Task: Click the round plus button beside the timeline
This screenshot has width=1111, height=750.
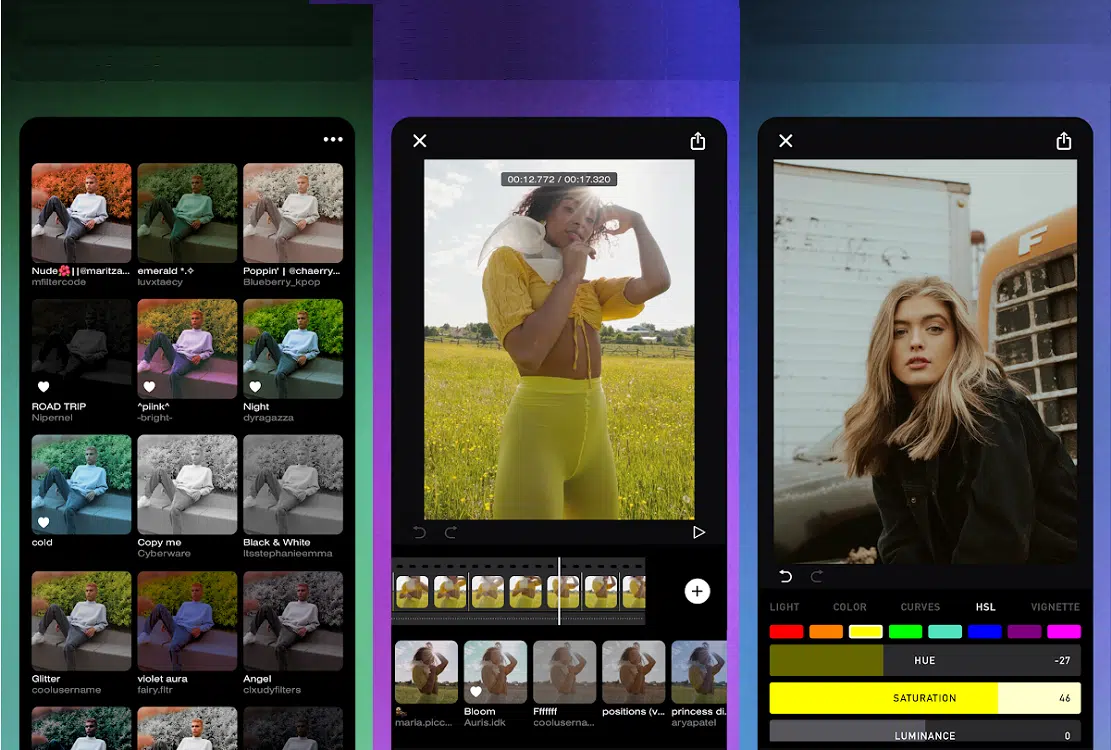Action: [x=697, y=591]
